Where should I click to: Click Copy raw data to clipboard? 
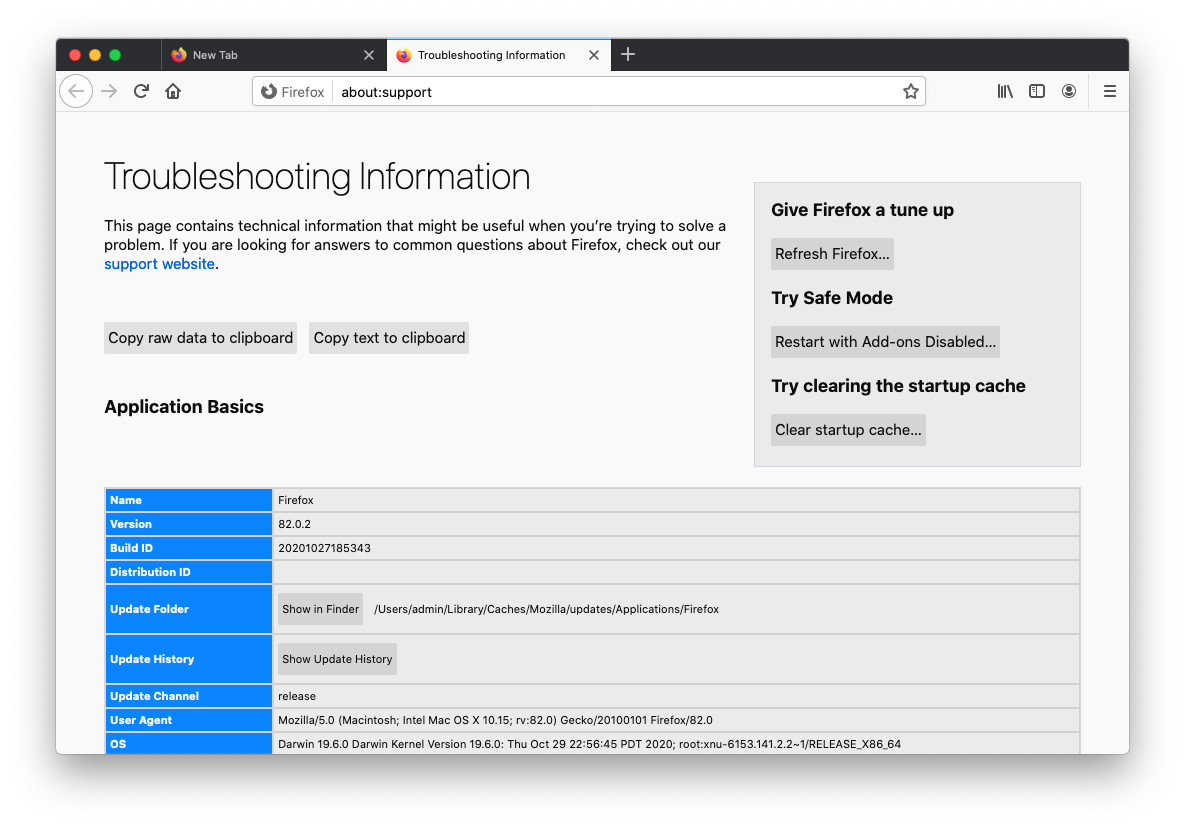200,338
